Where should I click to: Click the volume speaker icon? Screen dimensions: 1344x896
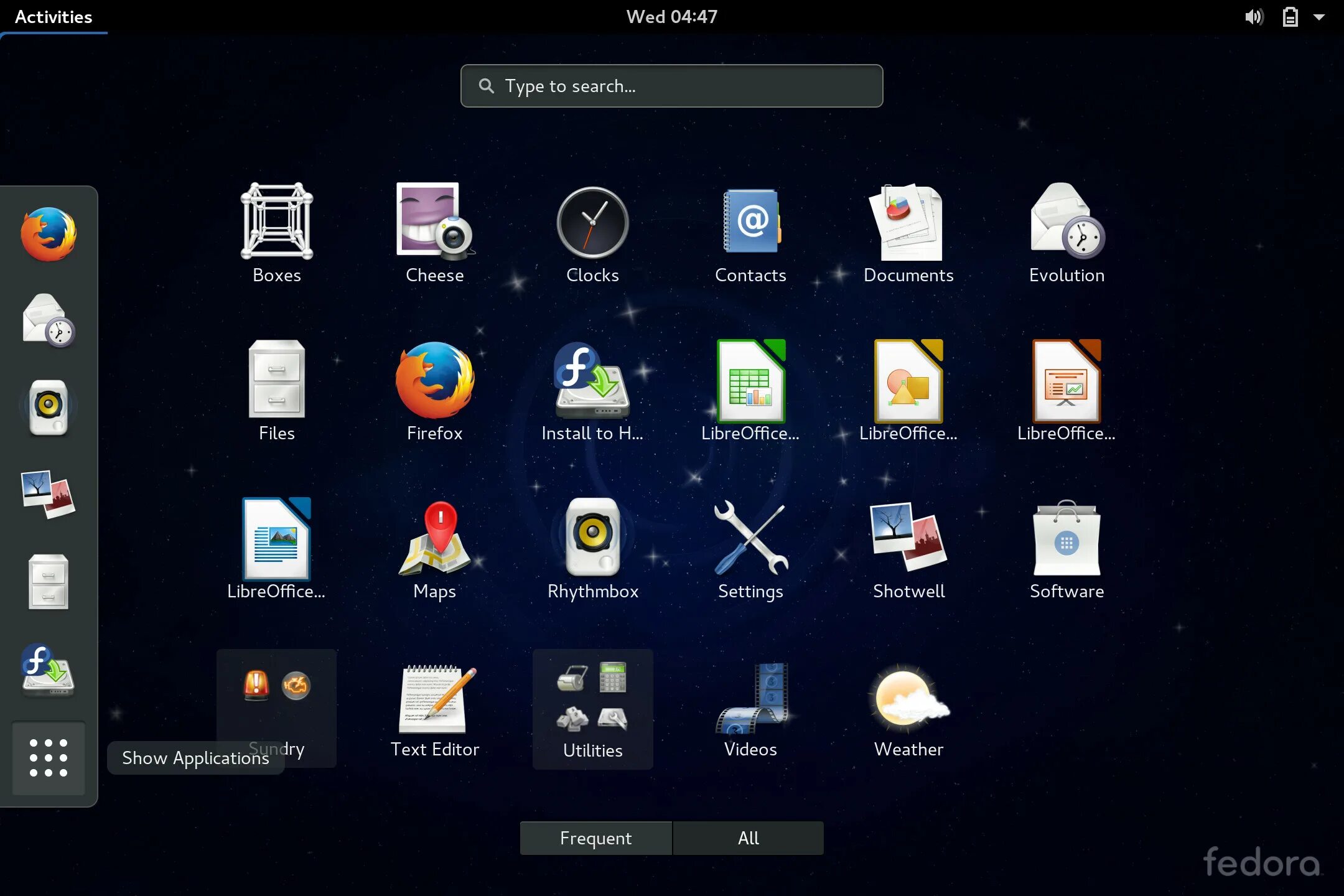[1254, 17]
